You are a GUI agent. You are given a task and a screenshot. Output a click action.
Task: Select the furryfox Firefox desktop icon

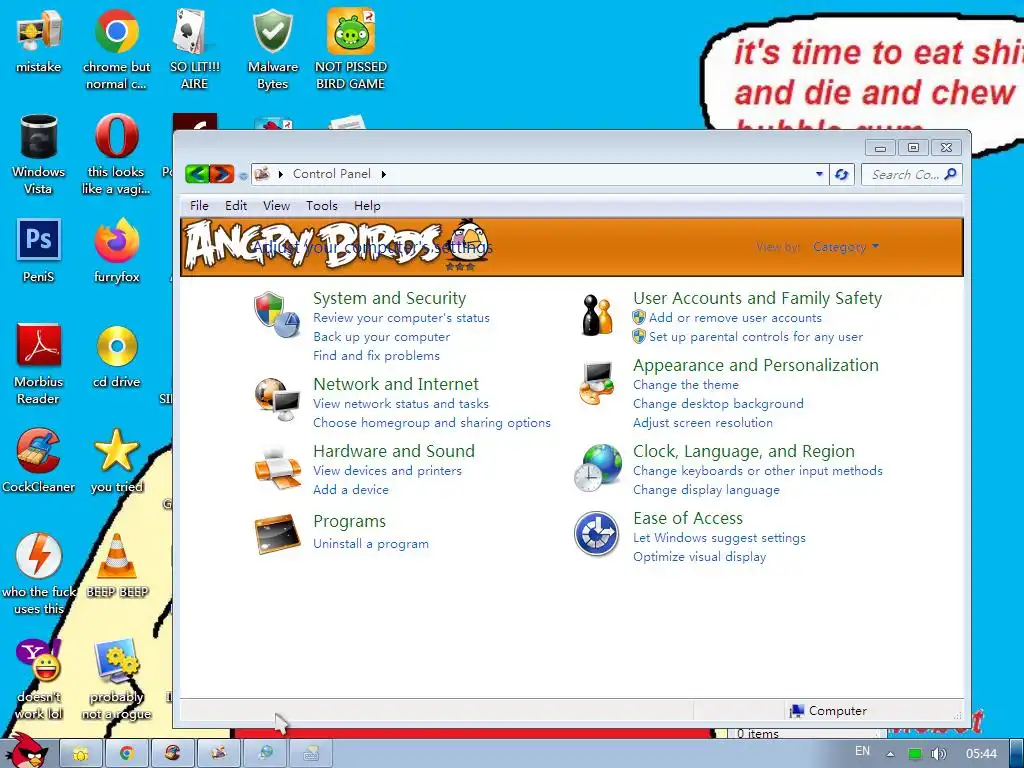pyautogui.click(x=116, y=240)
